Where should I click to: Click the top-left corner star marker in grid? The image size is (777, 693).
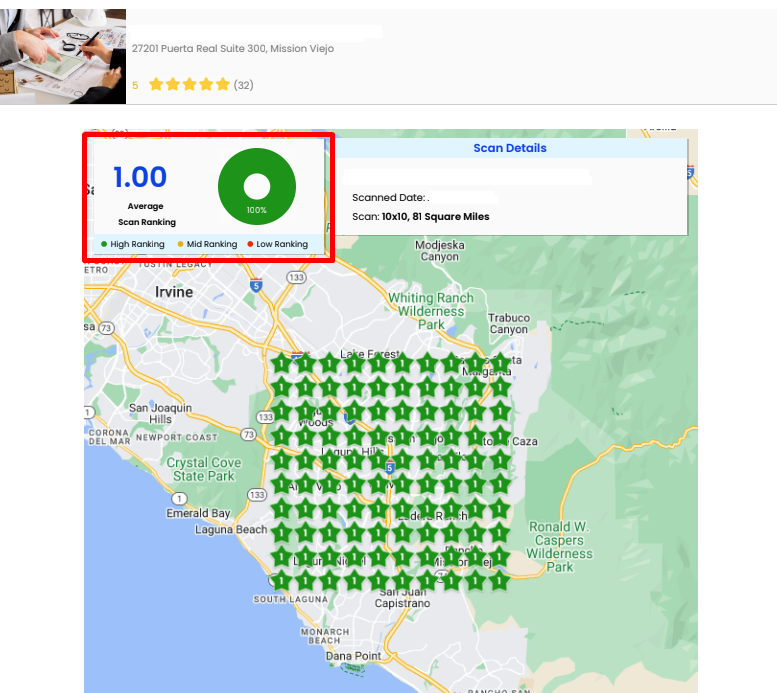pyautogui.click(x=281, y=364)
